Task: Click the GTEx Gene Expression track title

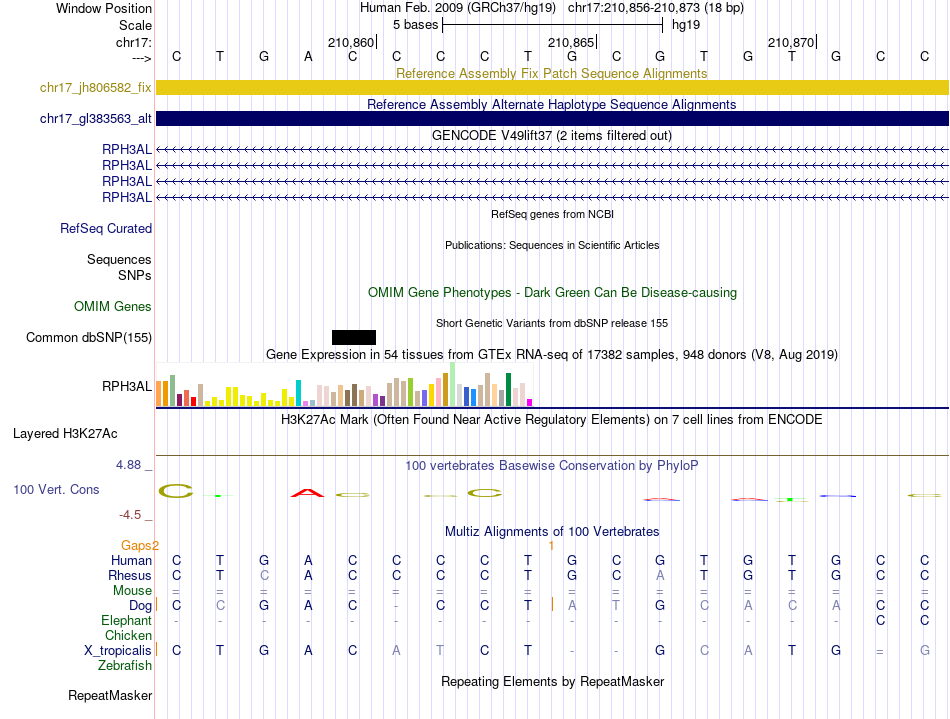Action: 552,354
